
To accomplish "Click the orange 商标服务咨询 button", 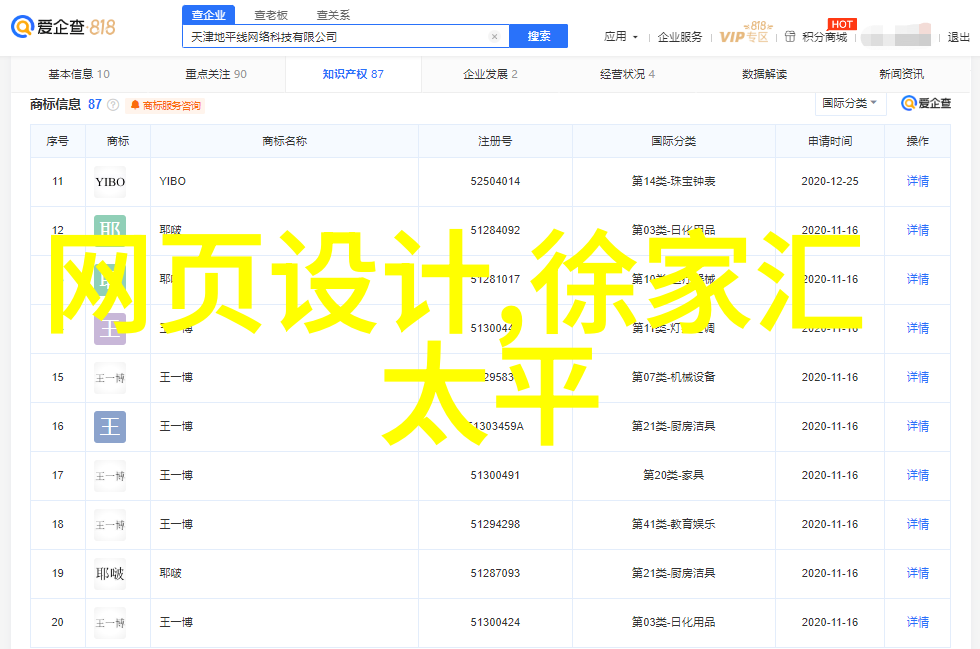I will coord(166,106).
